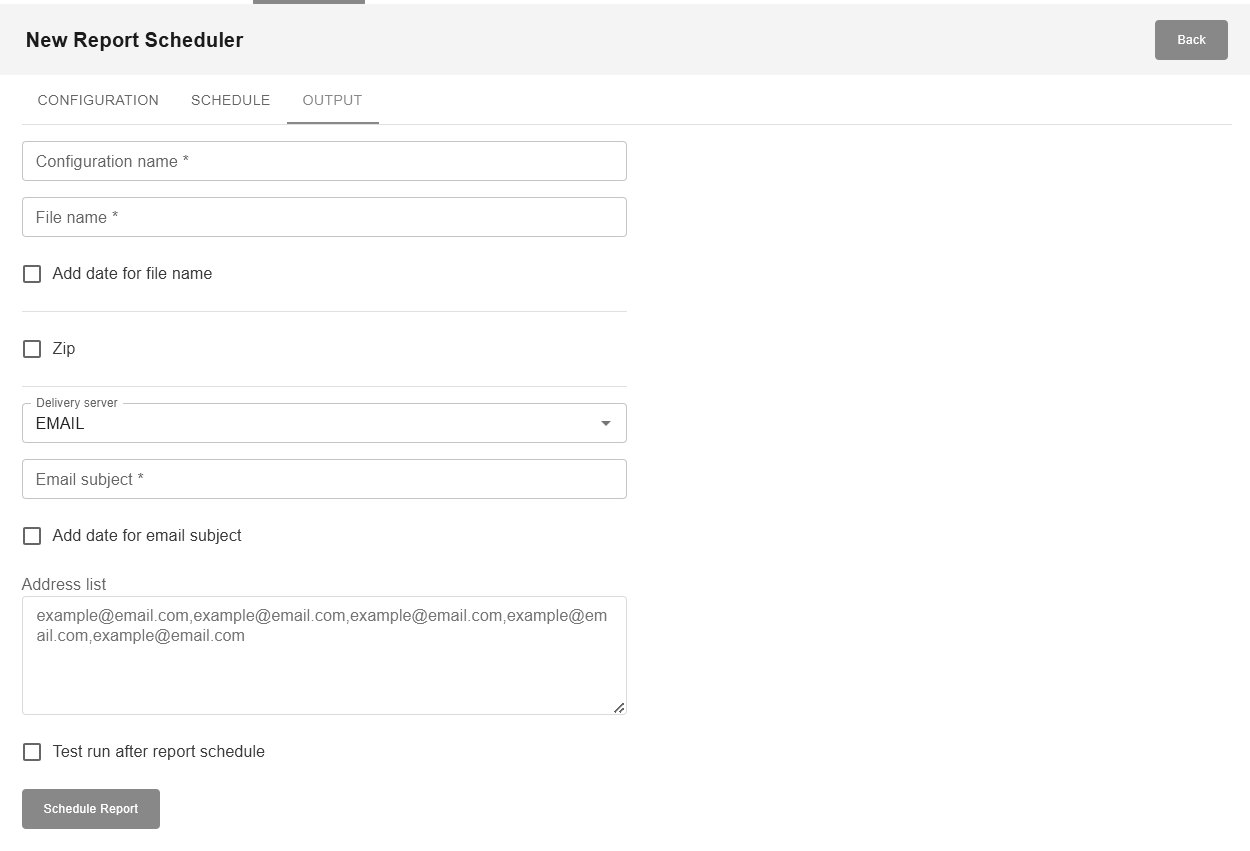1250x851 pixels.
Task: Tick the Zip checkbox
Action: pyautogui.click(x=32, y=349)
